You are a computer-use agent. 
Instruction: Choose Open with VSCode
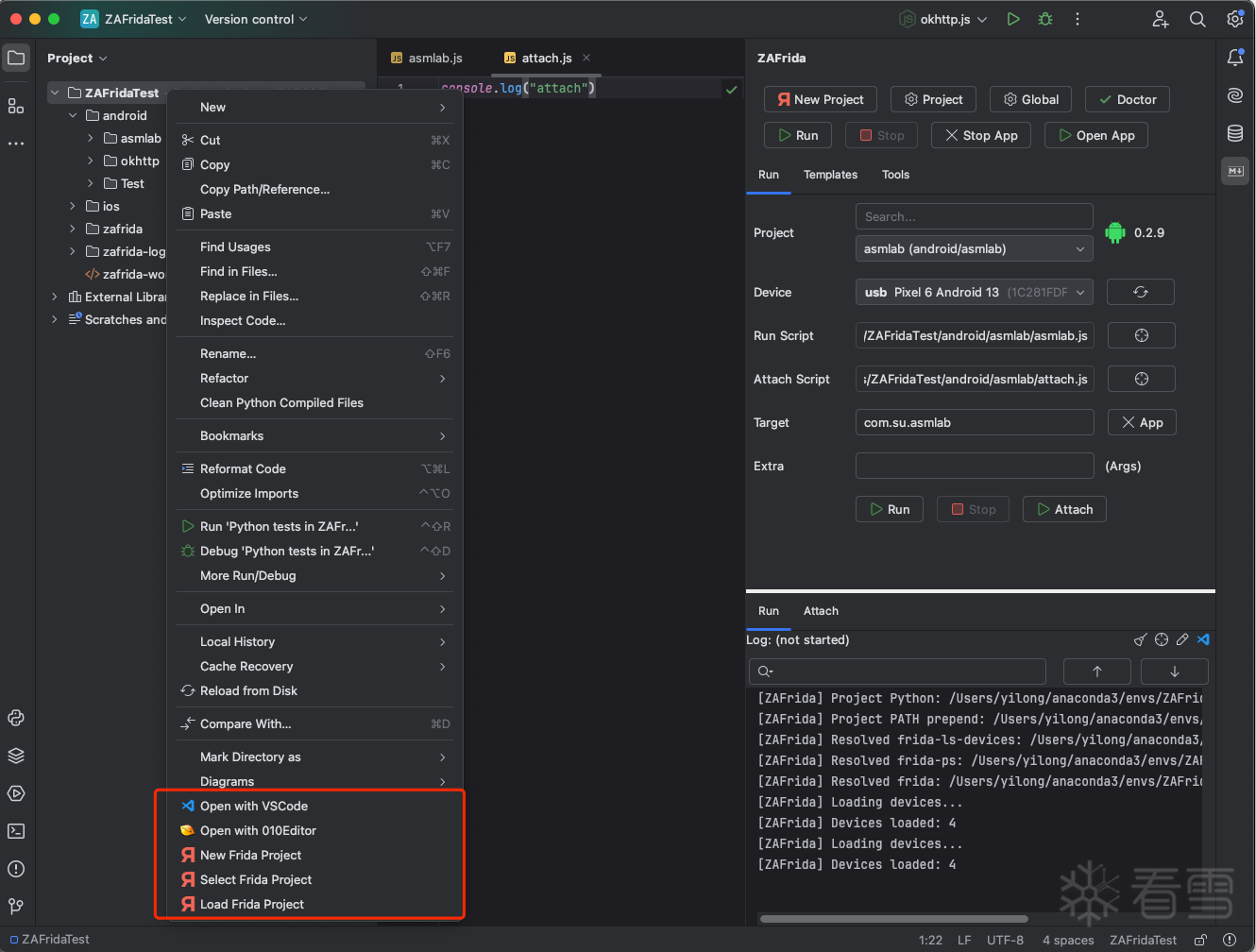pos(314,806)
